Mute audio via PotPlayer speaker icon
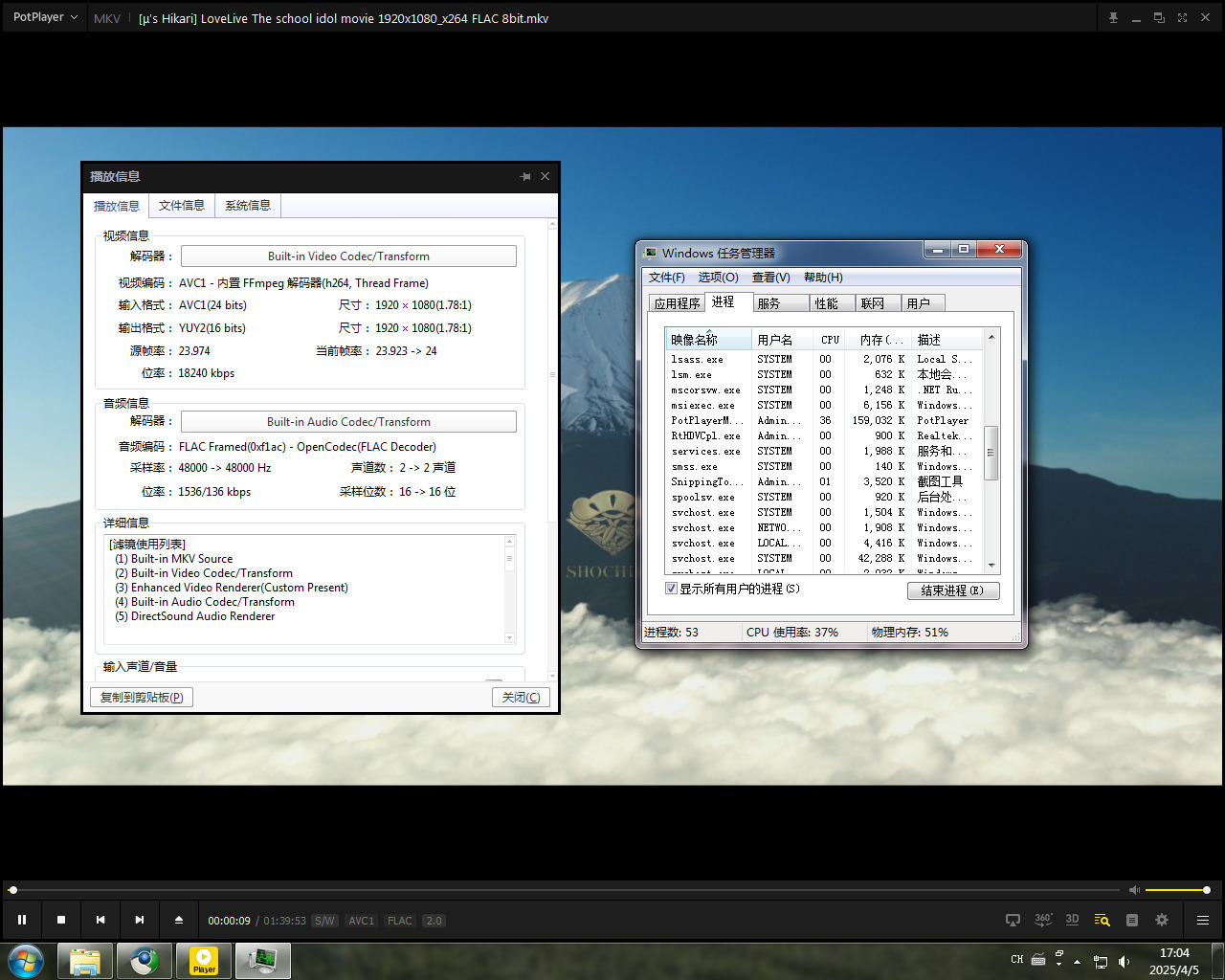 [x=1134, y=890]
